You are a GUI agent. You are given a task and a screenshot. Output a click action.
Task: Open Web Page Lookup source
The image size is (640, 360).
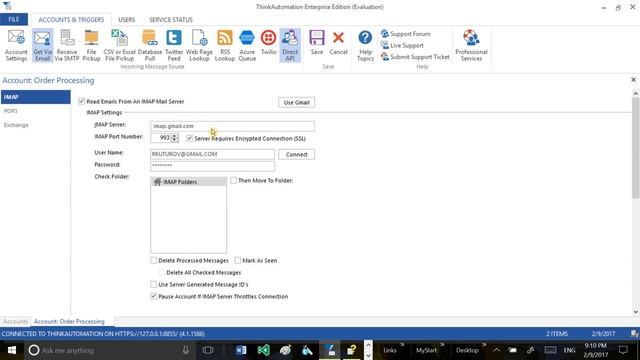[x=199, y=45]
